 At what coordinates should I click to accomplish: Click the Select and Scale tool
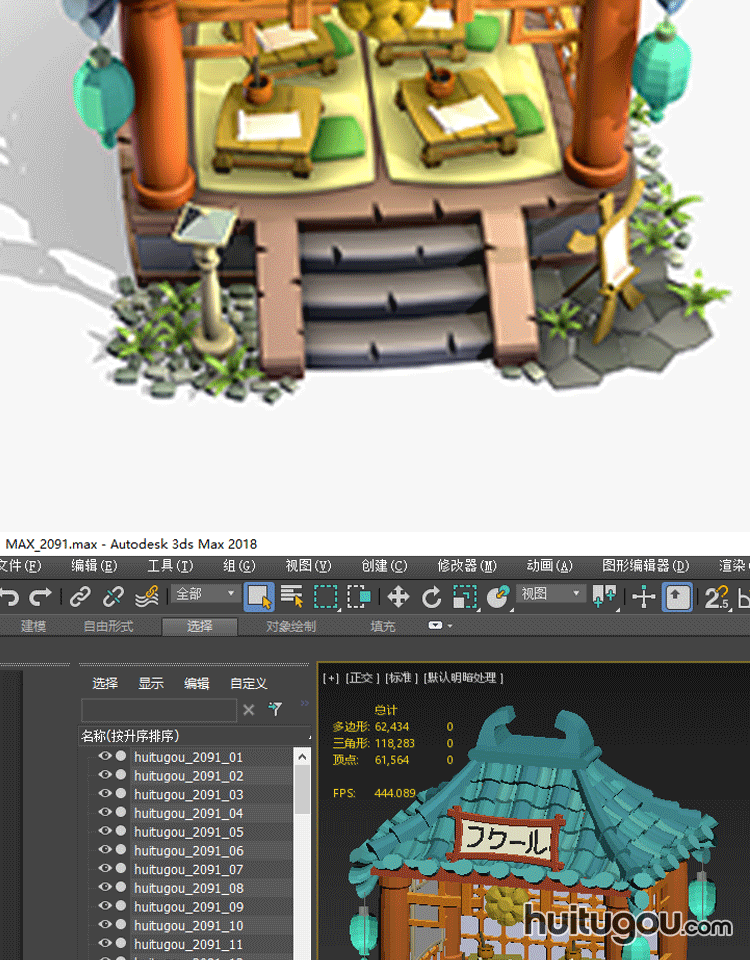464,597
